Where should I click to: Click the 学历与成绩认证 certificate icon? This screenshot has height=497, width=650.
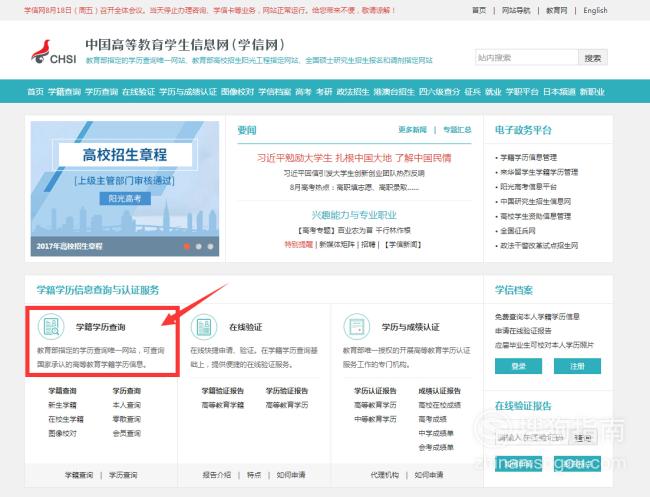pos(357,327)
